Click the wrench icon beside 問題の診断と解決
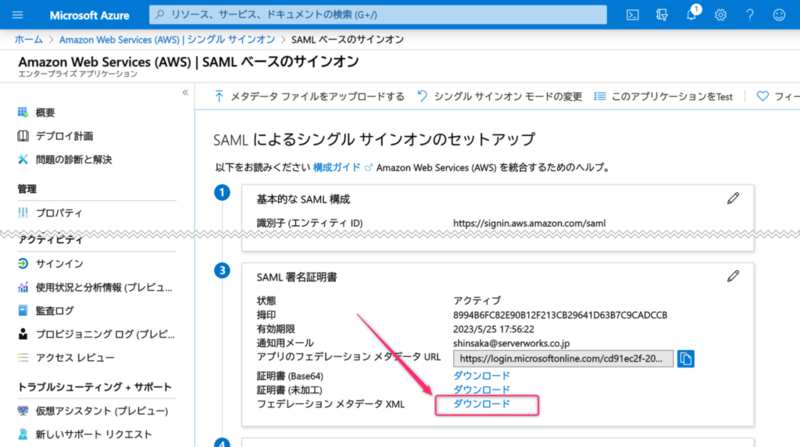The width and height of the screenshot is (800, 447). tap(23, 159)
